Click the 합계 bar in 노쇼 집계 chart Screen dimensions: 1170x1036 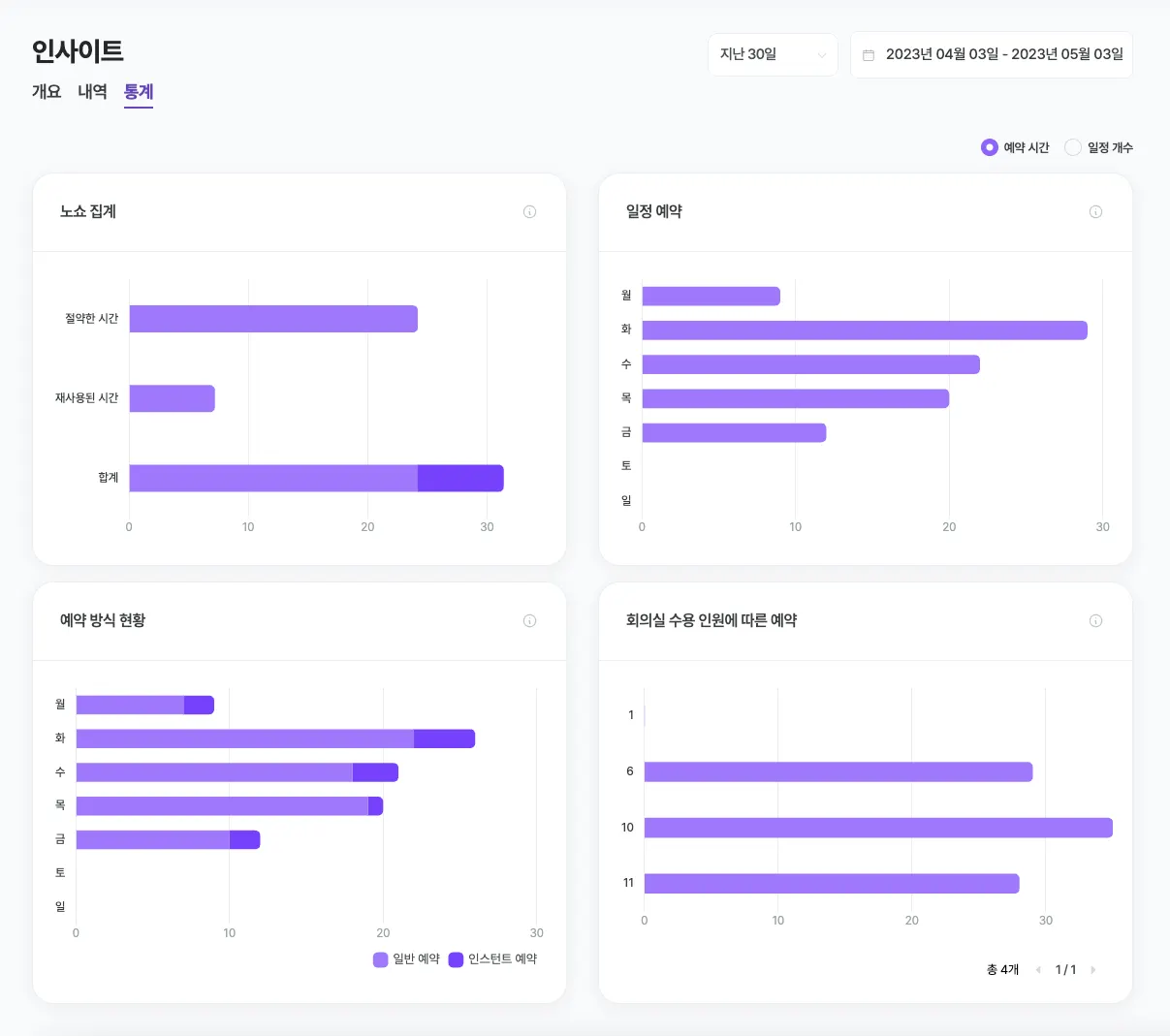pyautogui.click(x=316, y=479)
